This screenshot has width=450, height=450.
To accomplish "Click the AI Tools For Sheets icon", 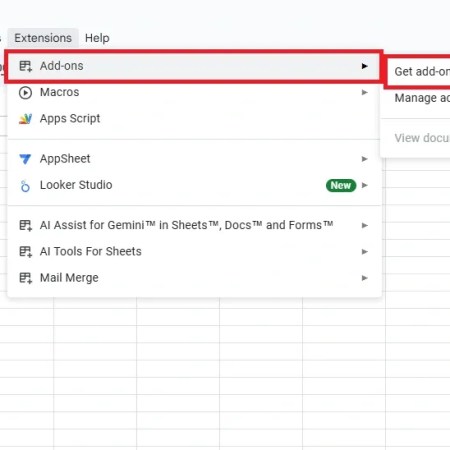I will (x=25, y=252).
